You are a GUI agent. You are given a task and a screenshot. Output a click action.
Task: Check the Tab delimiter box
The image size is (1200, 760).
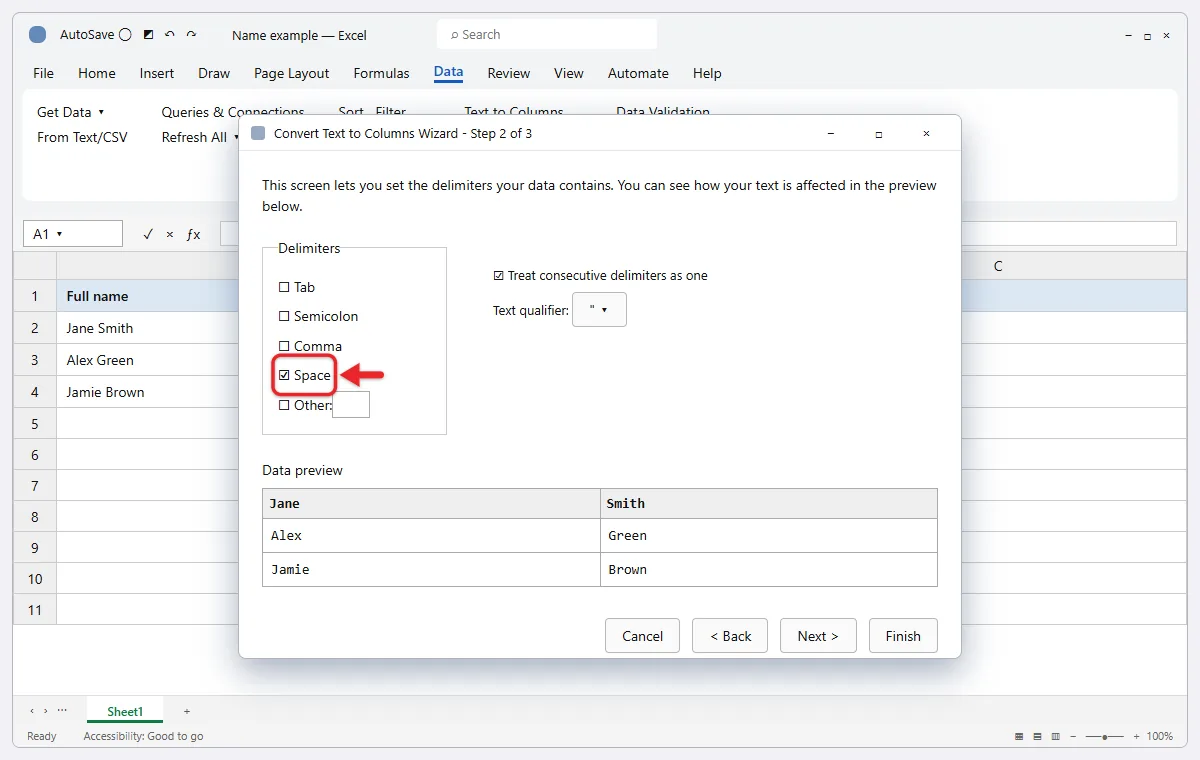point(284,287)
